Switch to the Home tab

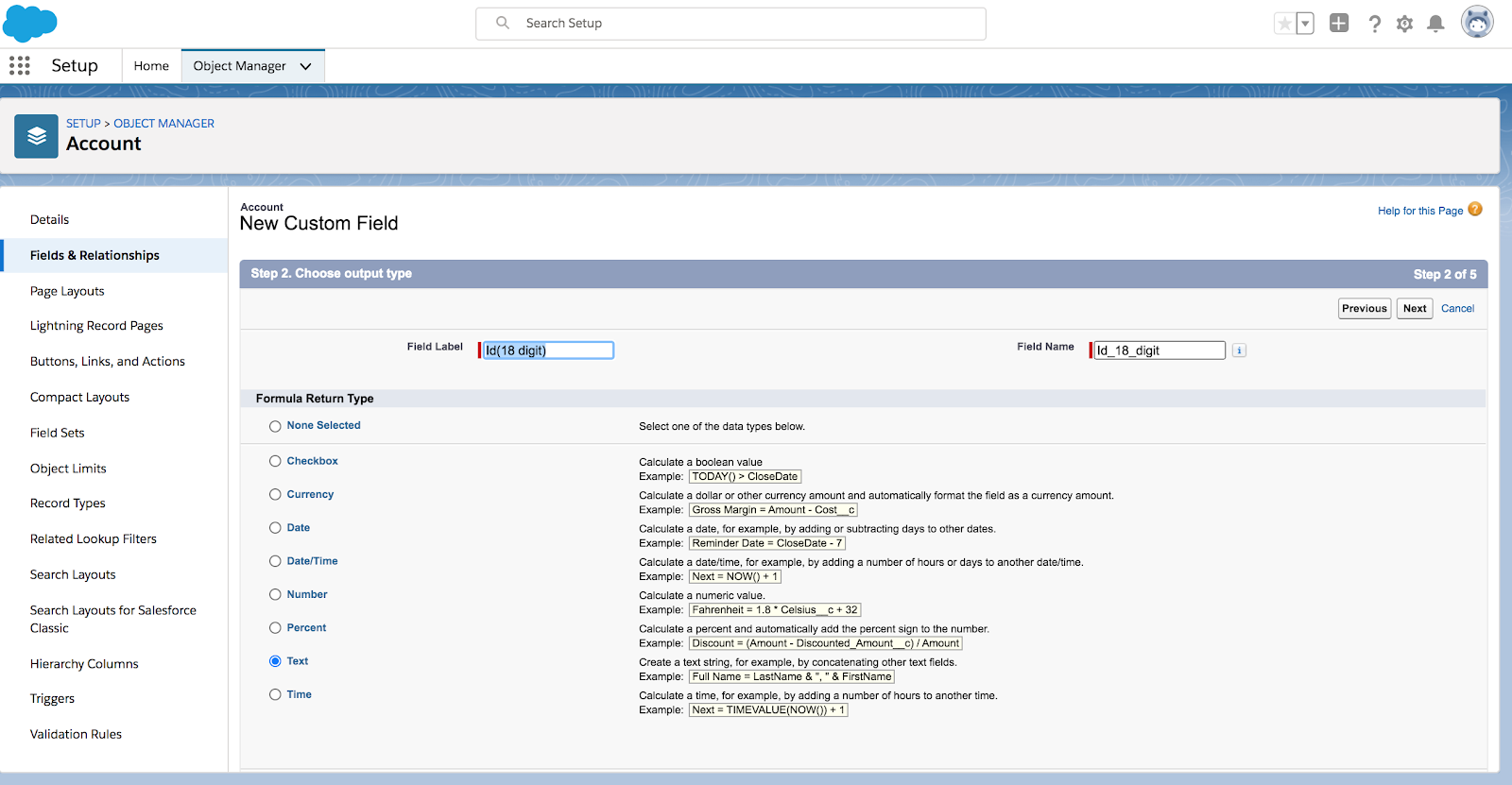point(151,66)
